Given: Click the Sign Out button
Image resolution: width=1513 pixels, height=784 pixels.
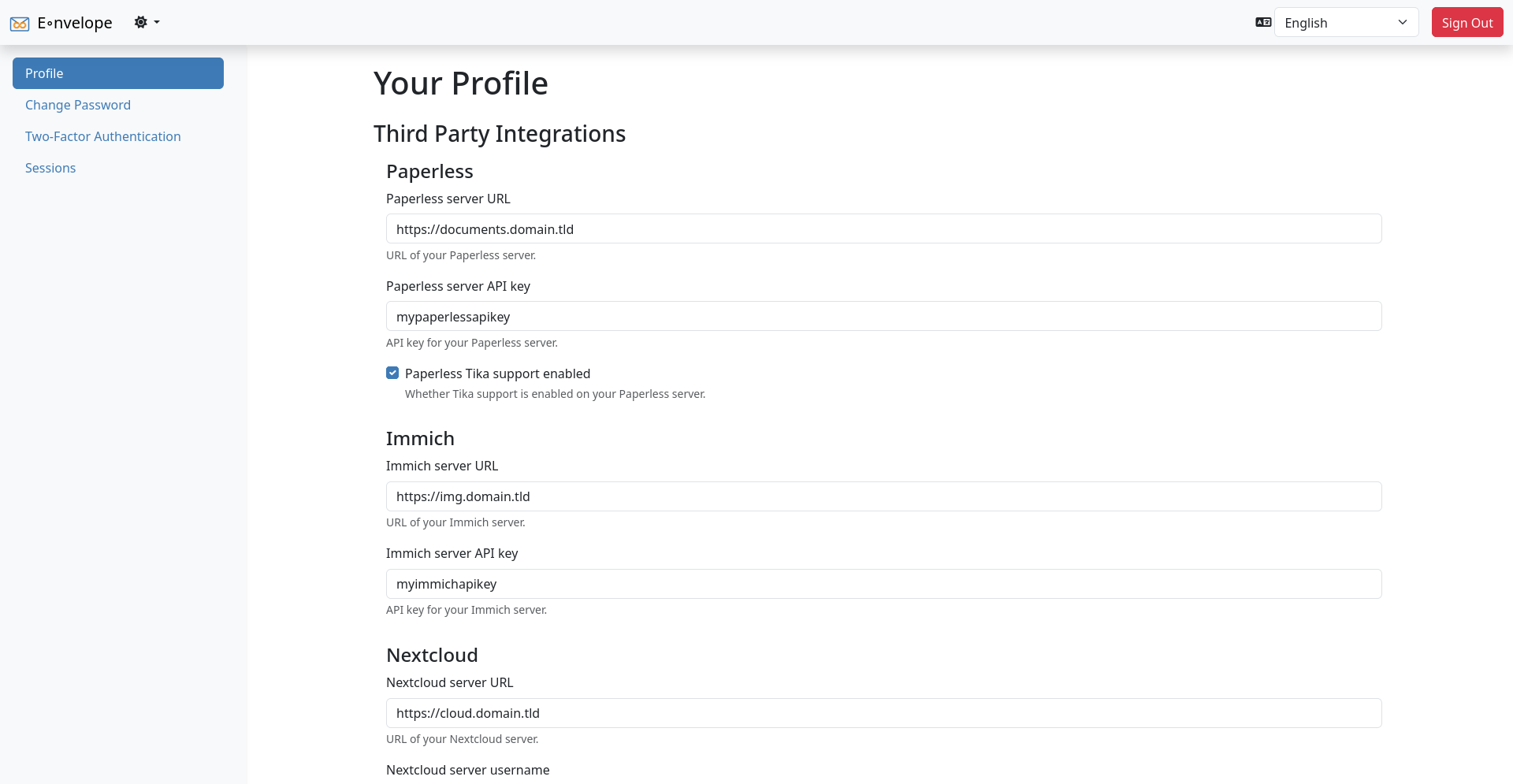Looking at the screenshot, I should coord(1467,22).
